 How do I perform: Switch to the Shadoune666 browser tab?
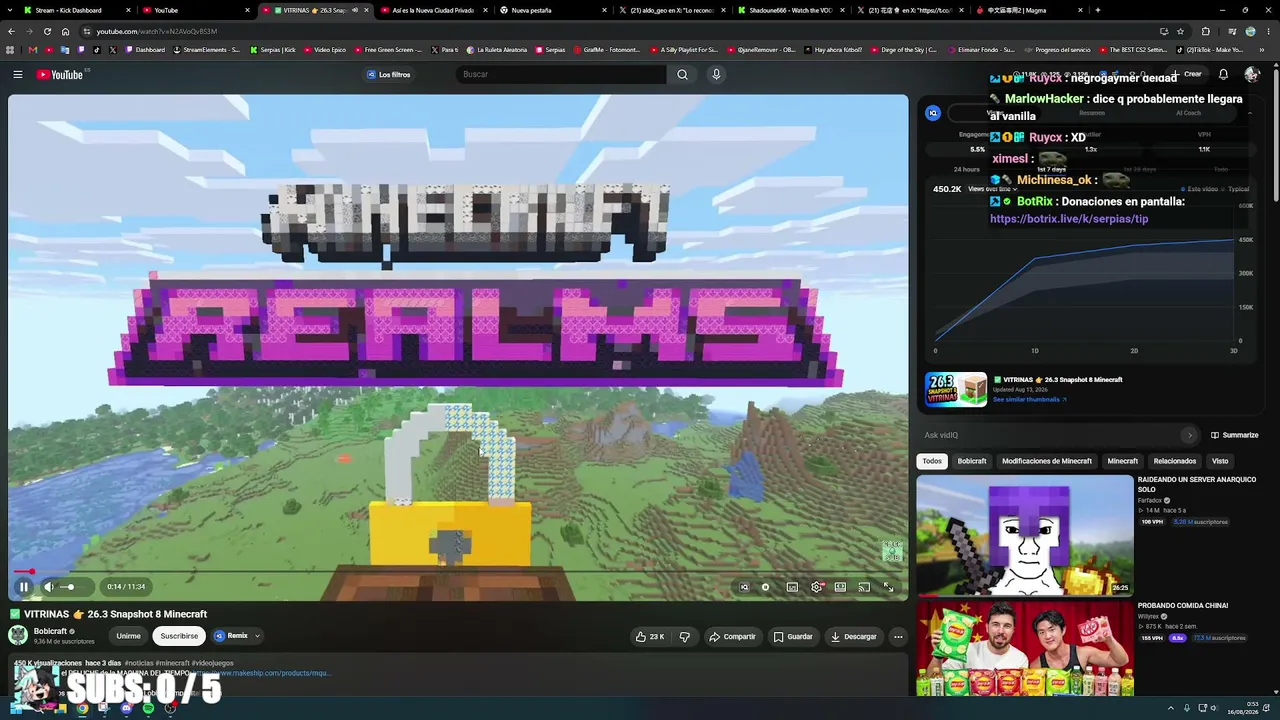(x=791, y=10)
